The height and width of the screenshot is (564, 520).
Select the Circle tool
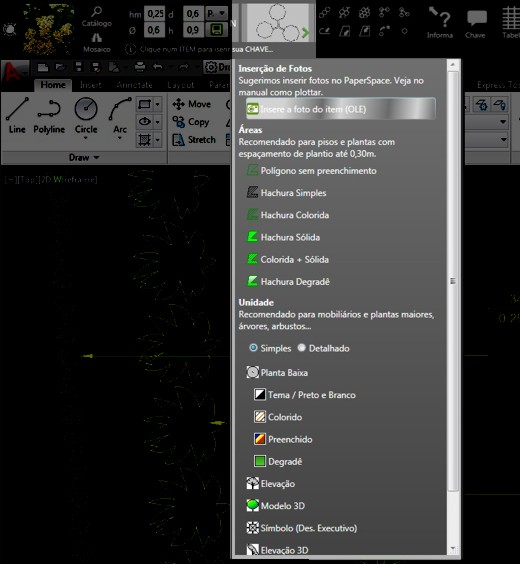pos(86,115)
